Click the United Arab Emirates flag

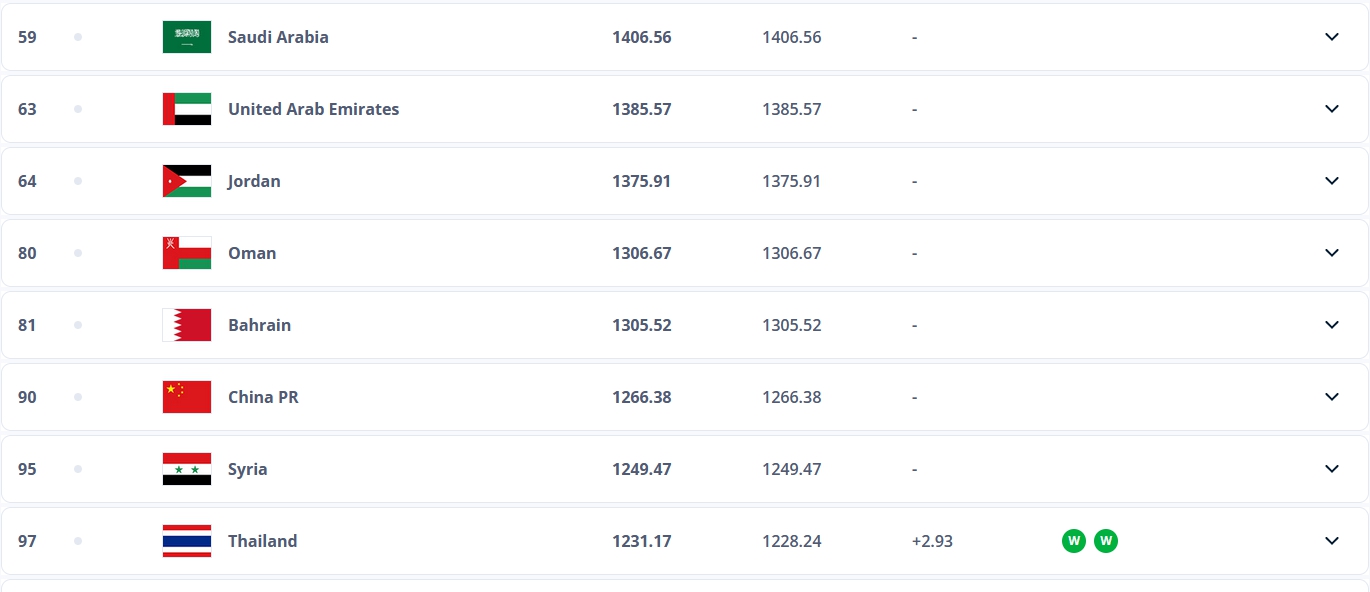187,109
